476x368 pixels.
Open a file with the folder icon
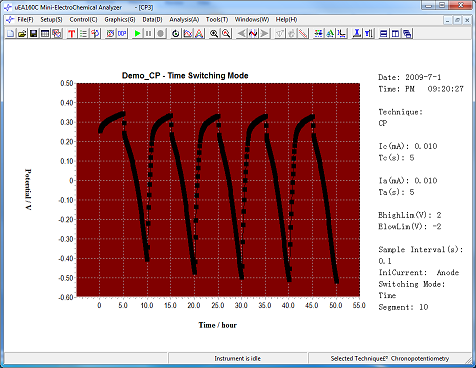tap(22, 33)
